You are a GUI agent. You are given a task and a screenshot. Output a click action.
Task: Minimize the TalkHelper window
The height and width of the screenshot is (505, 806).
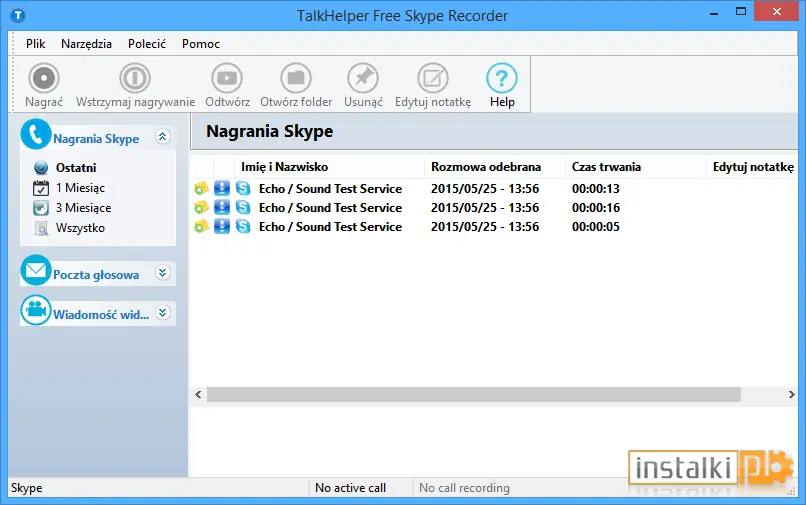pyautogui.click(x=714, y=13)
